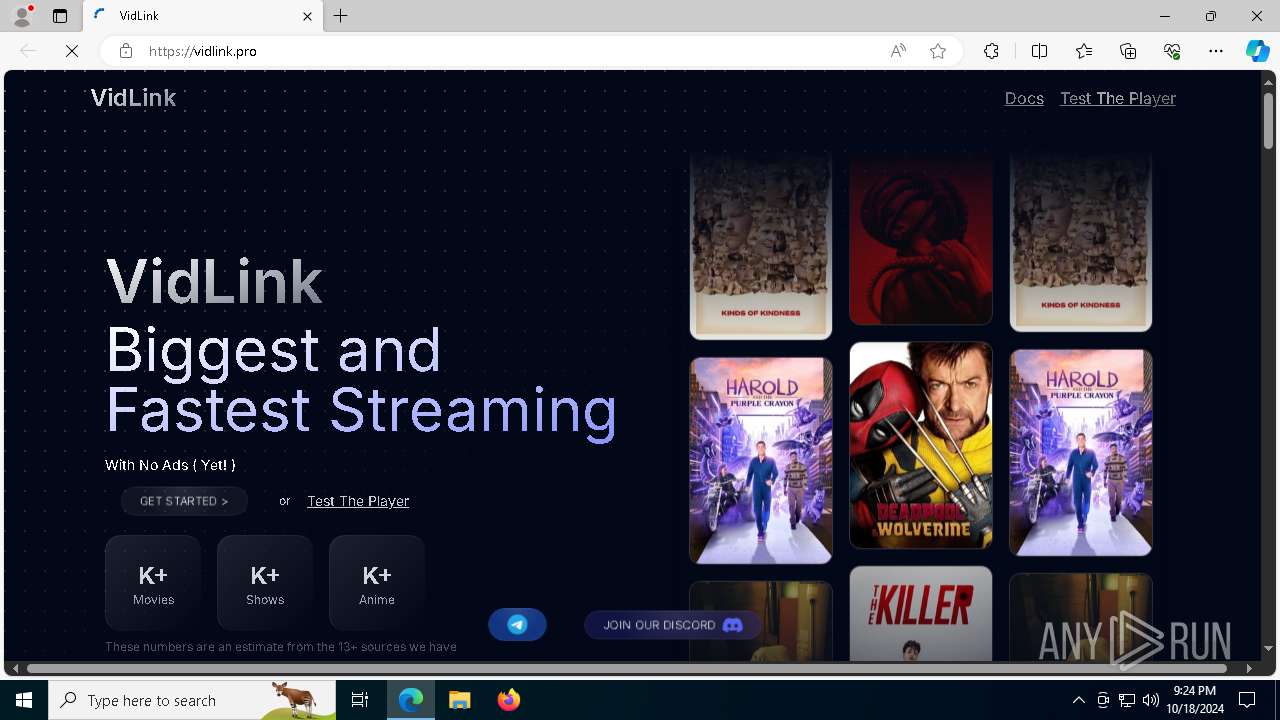The height and width of the screenshot is (720, 1280).
Task: Follow Test The Player link beside Get Started
Action: (x=358, y=501)
